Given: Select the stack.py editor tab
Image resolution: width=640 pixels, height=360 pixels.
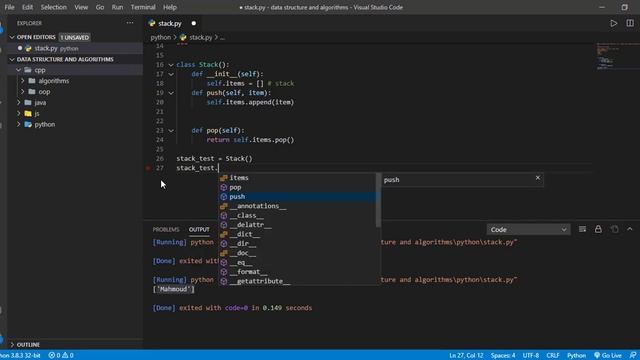Looking at the screenshot, I should [170, 23].
